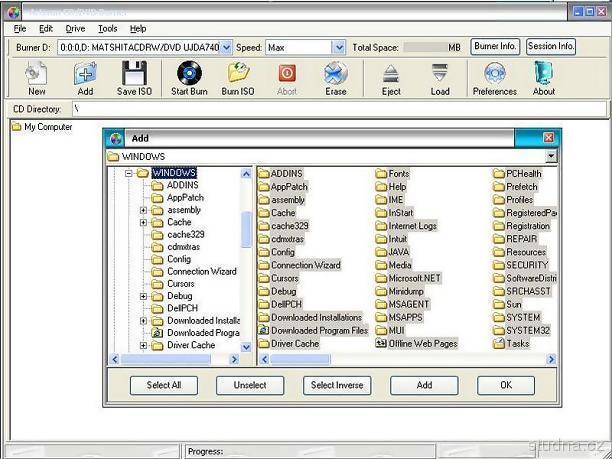Open the Burner D: device dropdown
612x459 pixels.
(x=225, y=47)
